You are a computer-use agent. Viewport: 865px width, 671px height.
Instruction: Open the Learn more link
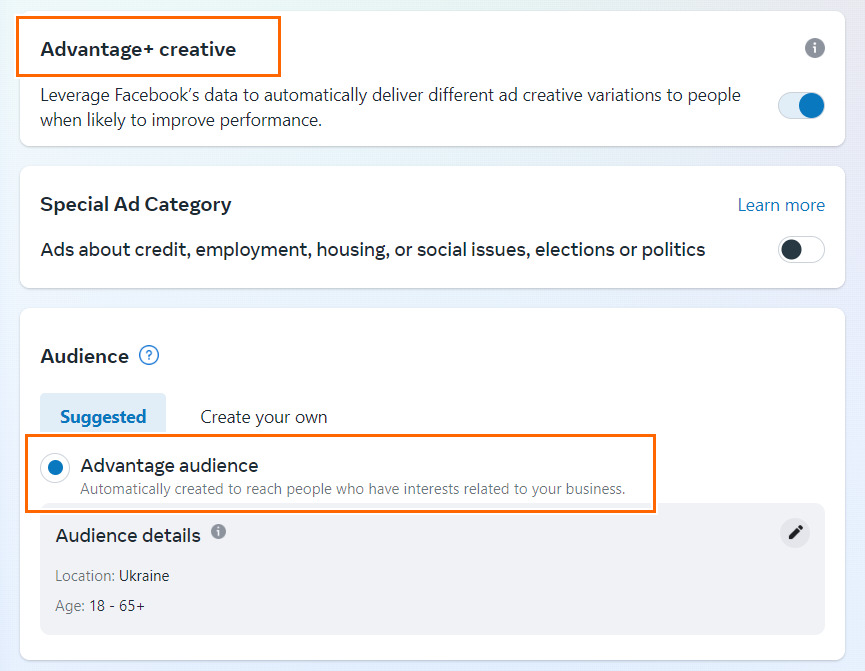click(781, 205)
